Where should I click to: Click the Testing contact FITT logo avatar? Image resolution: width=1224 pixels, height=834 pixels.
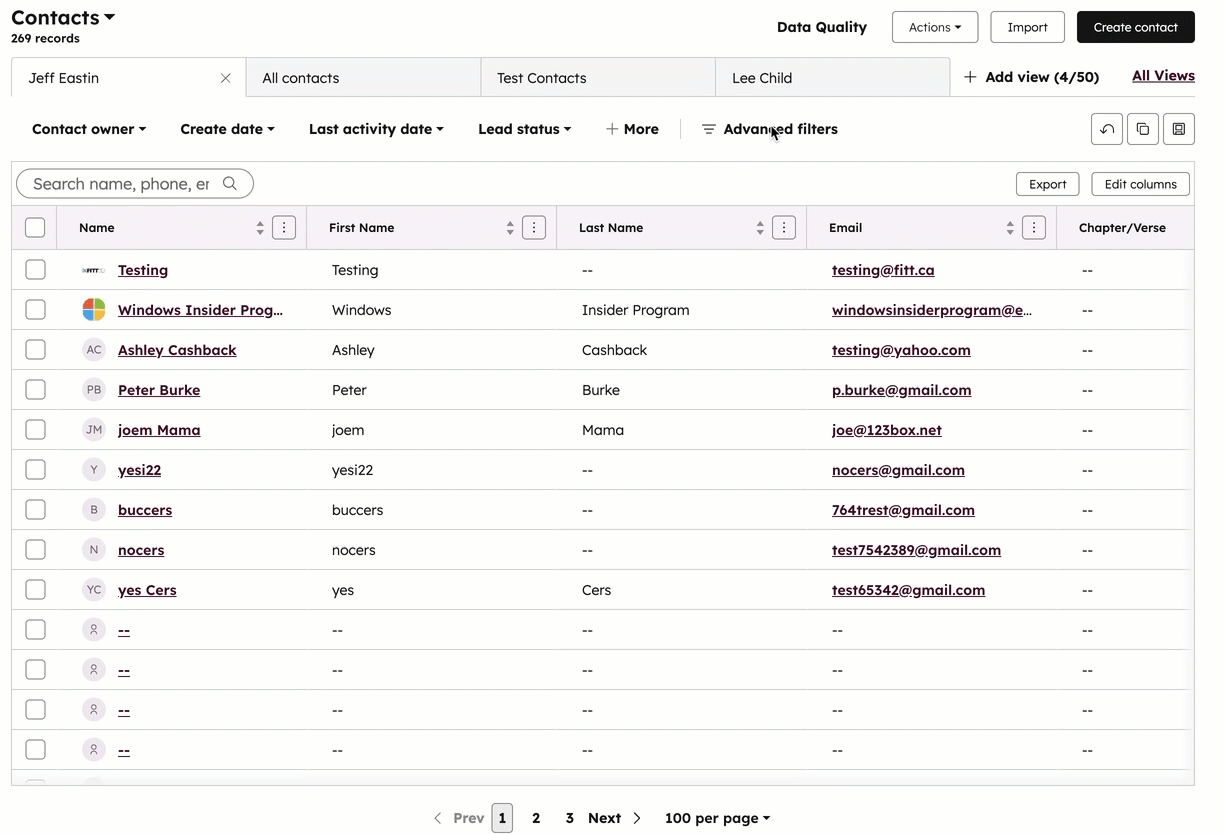click(94, 270)
